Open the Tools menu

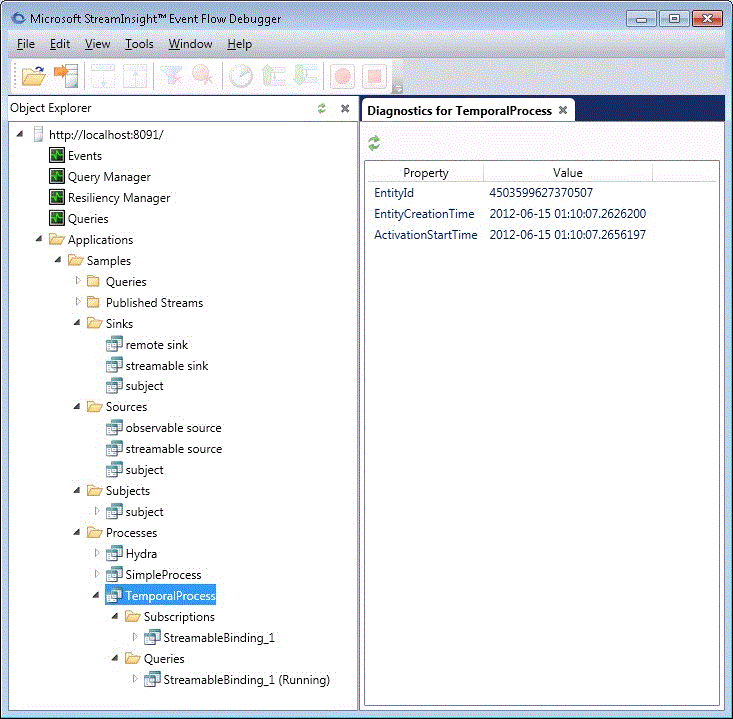click(139, 44)
